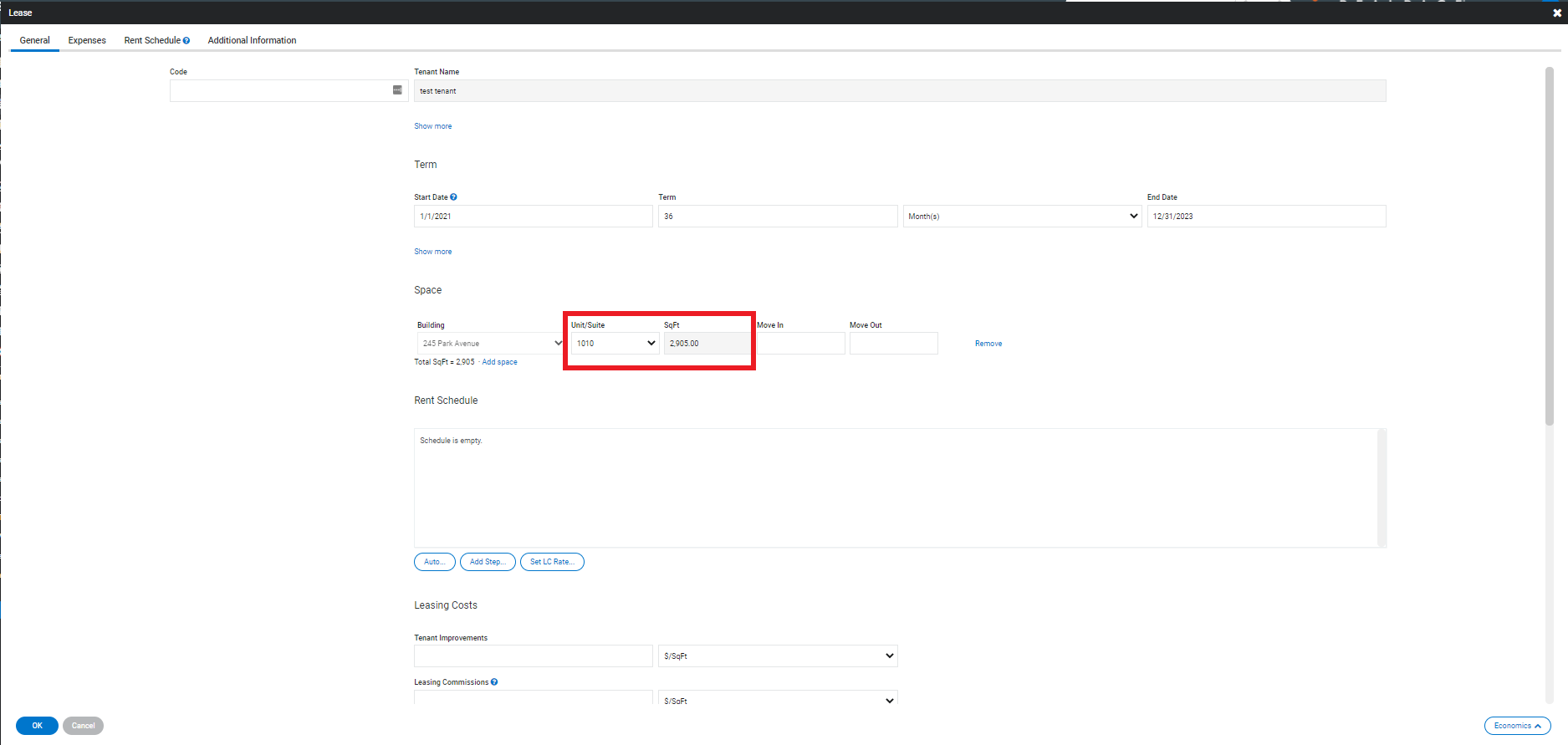
Task: Confirm with the OK button
Action: [37, 726]
